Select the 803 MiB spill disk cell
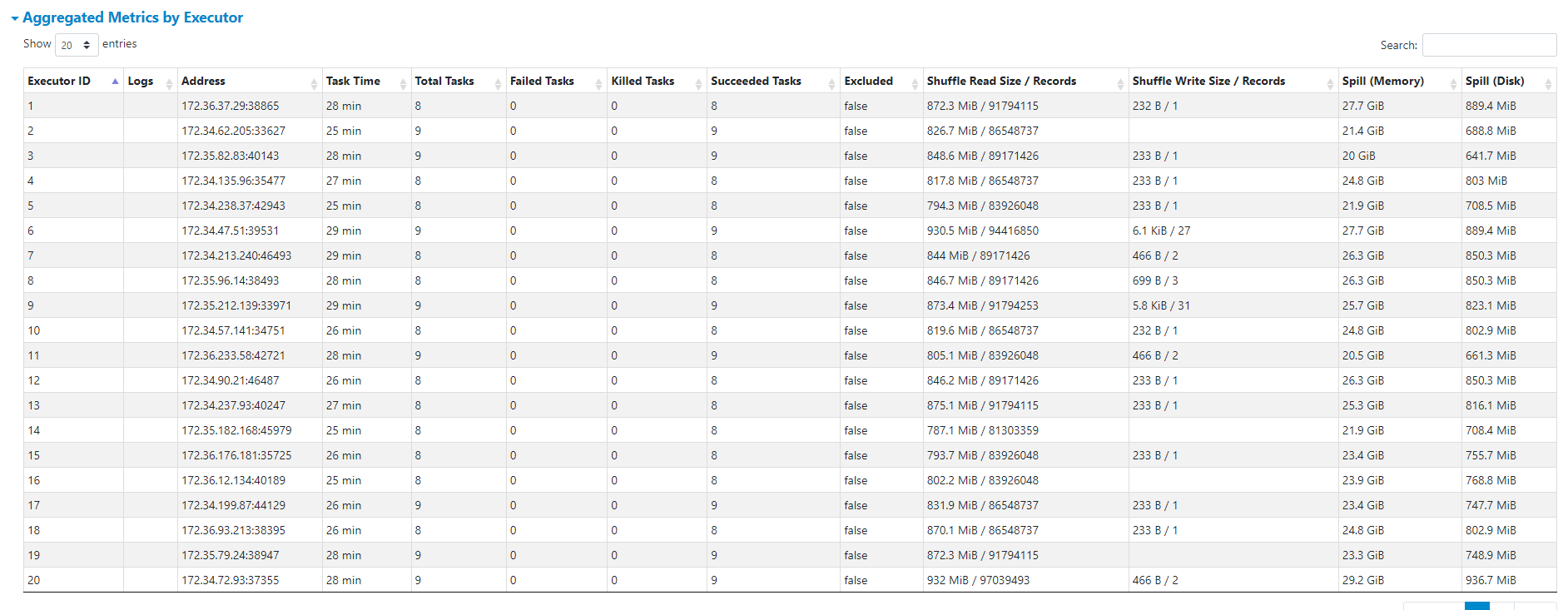Image resolution: width=1568 pixels, height=610 pixels. tap(1486, 181)
